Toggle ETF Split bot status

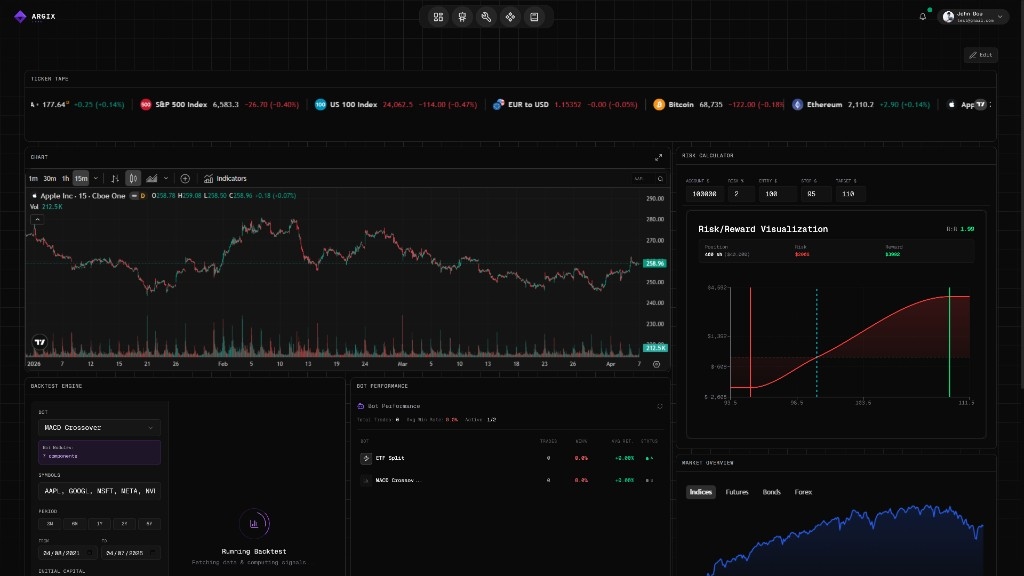click(x=649, y=458)
